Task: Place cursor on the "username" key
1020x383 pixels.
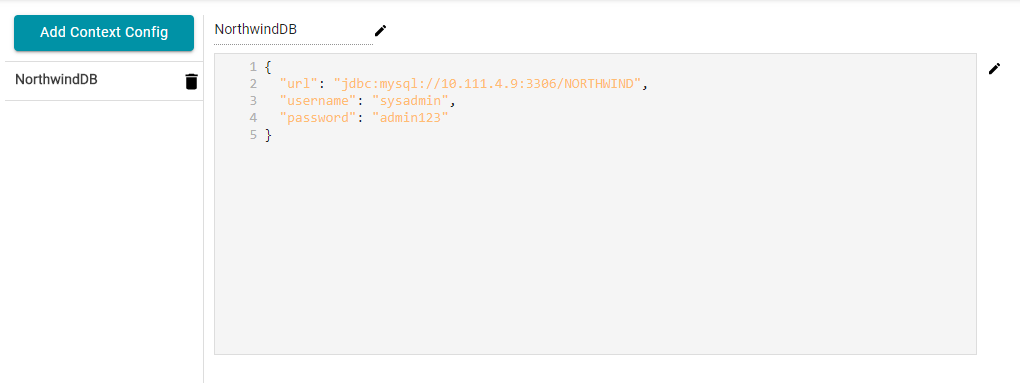Action: [318, 101]
